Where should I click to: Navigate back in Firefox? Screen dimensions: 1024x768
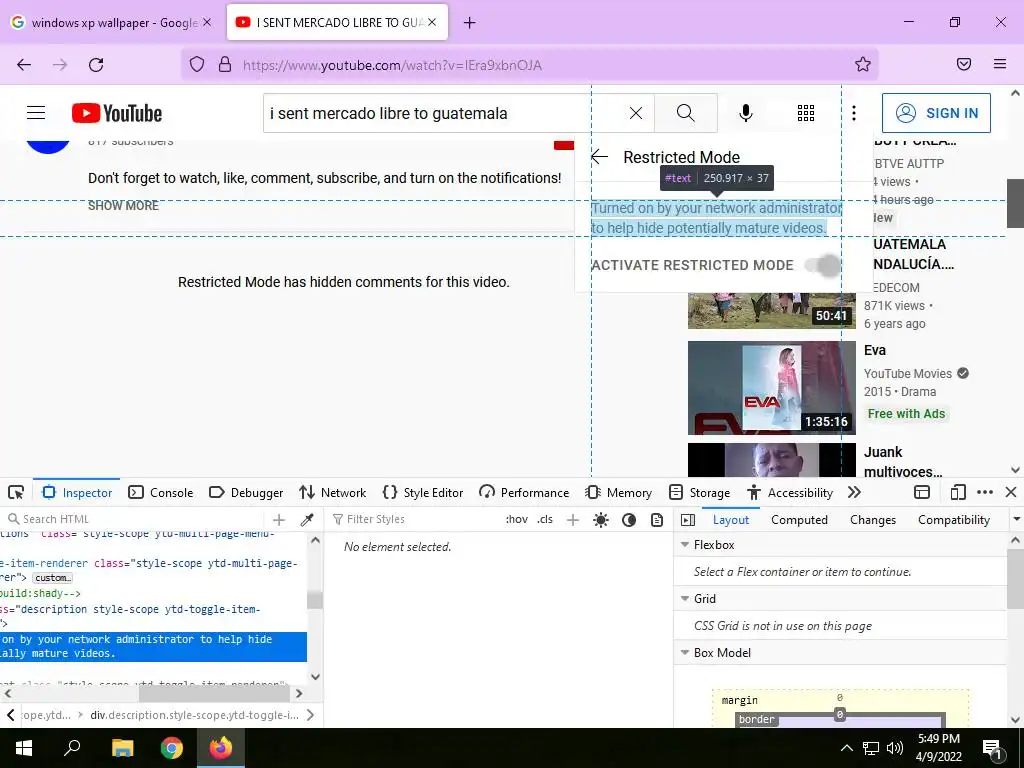coord(24,65)
